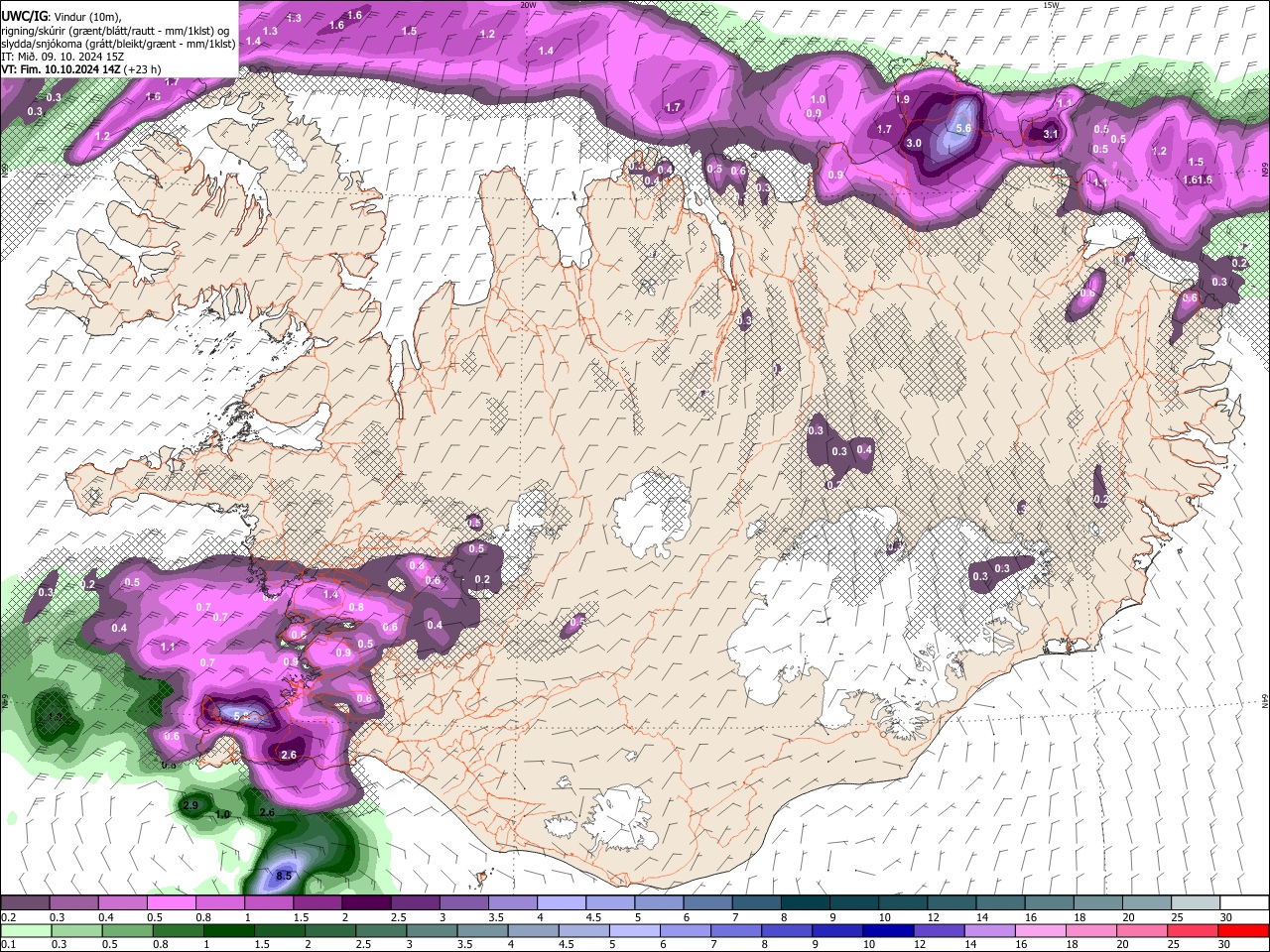Select the pale gray 25–30 upper legend swatch
This screenshot has height=952, width=1270.
pos(1195,903)
